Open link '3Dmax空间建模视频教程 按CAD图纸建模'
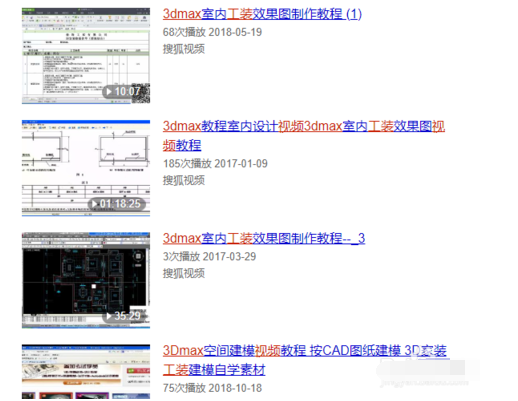The height and width of the screenshot is (401, 518). [x=304, y=360]
